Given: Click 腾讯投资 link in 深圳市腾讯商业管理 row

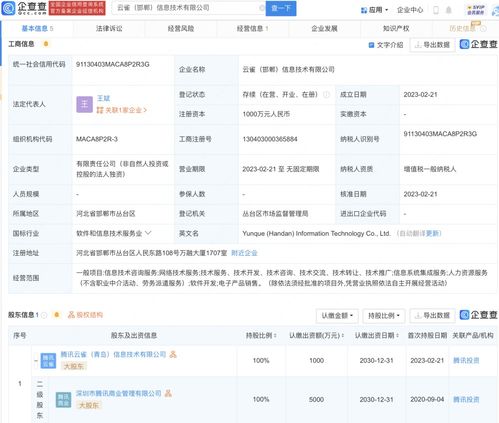Looking at the screenshot, I should [466, 399].
